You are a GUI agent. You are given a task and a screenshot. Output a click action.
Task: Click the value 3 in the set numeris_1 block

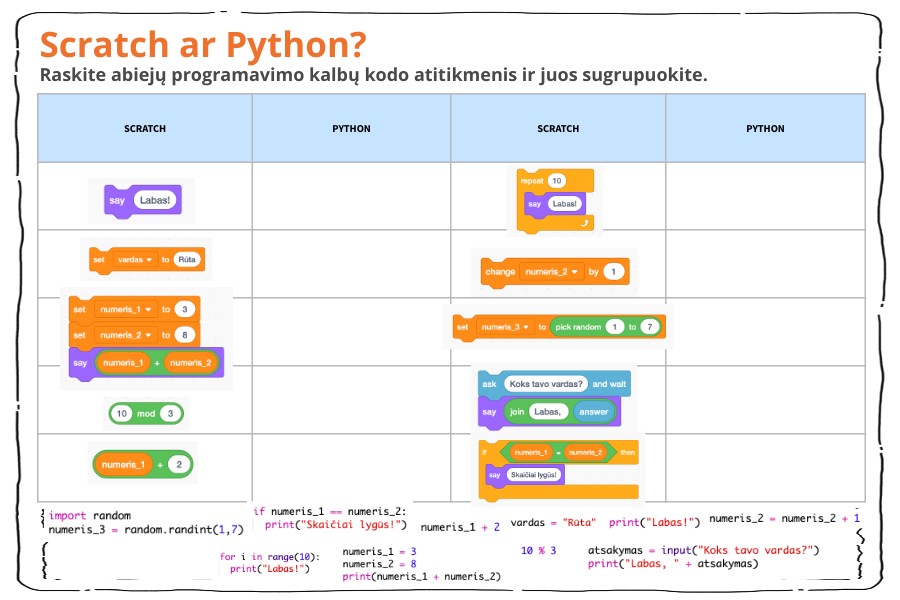coord(184,309)
